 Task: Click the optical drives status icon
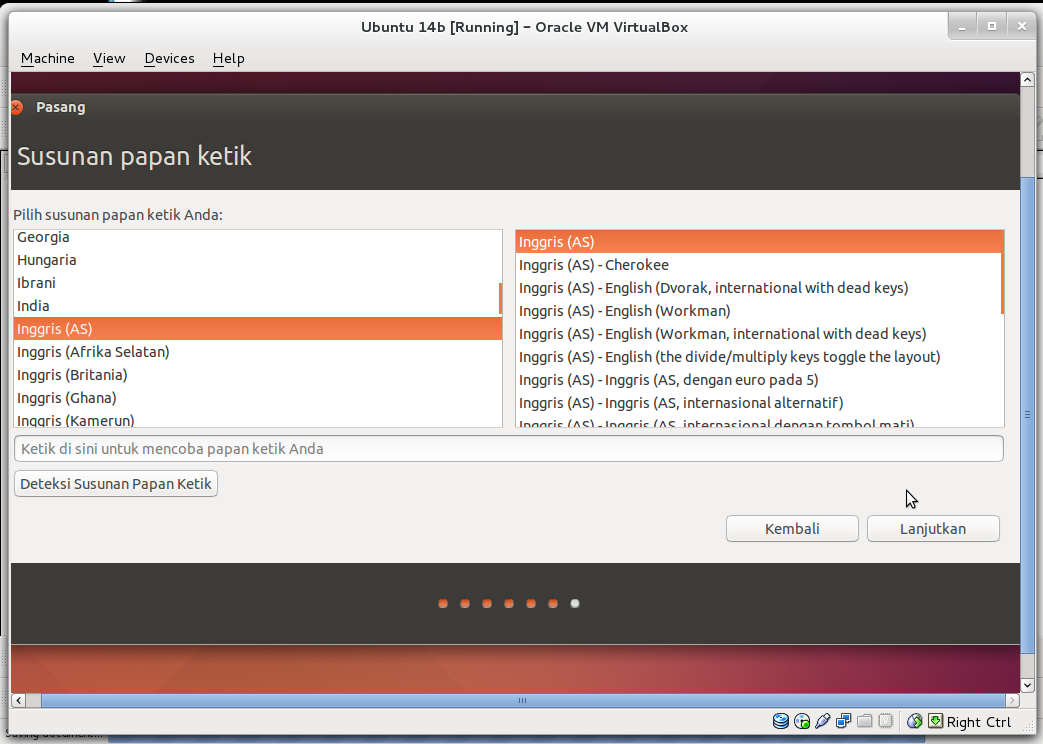coord(800,721)
